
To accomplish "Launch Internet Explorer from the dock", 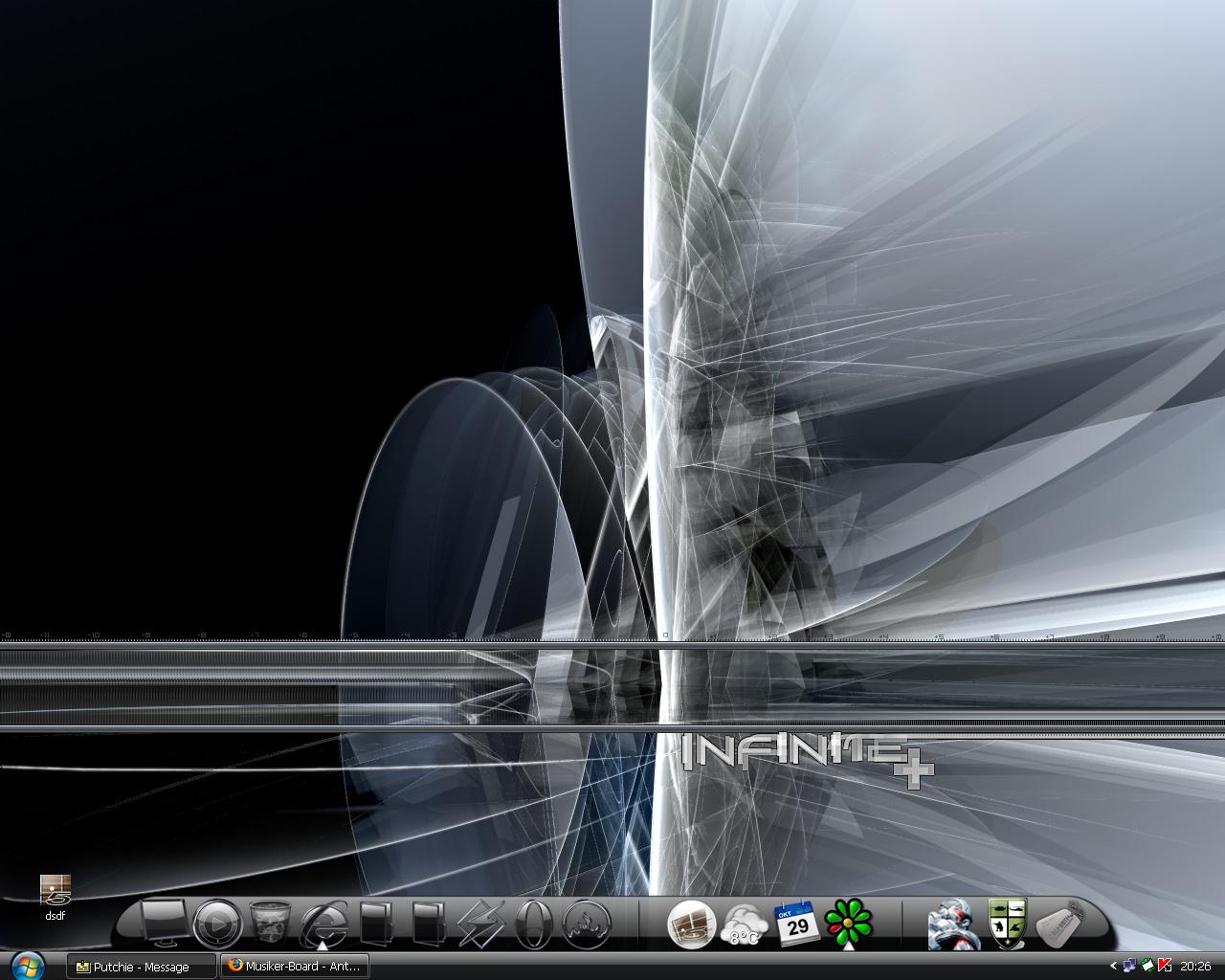I will (323, 924).
